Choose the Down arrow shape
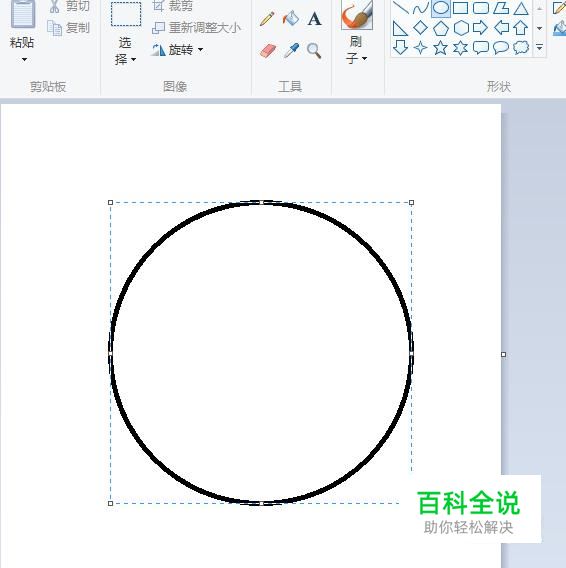 coord(400,47)
